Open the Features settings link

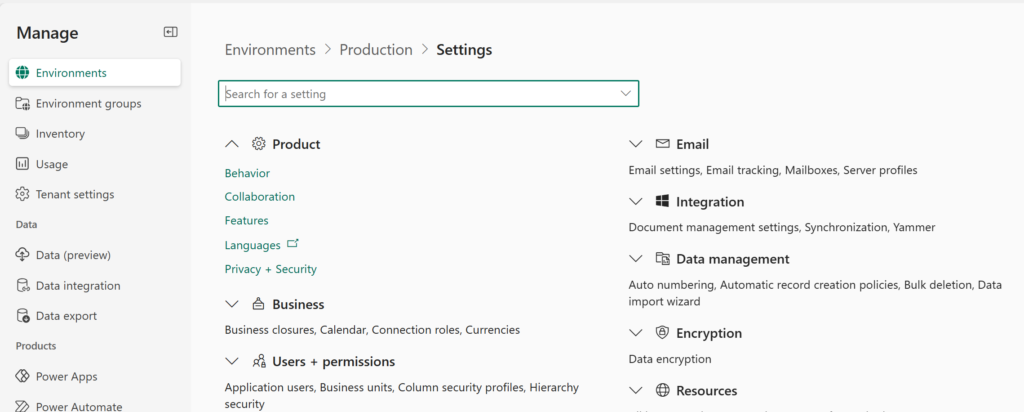(246, 221)
